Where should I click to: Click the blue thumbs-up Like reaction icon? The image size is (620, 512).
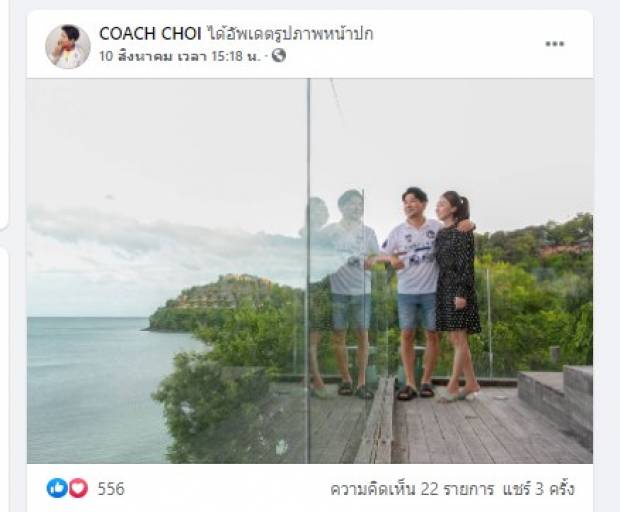pyautogui.click(x=57, y=488)
